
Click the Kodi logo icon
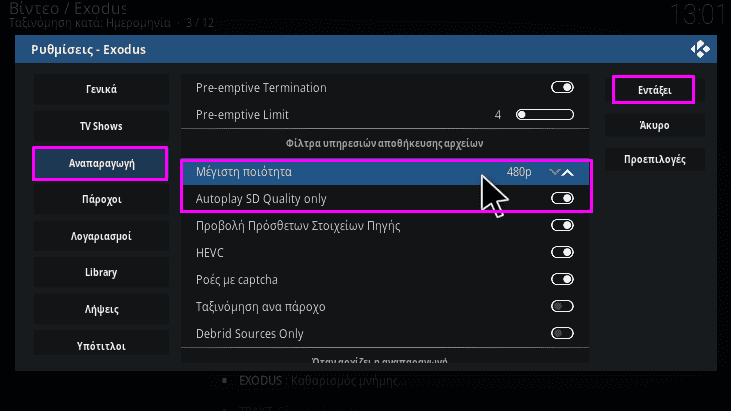(x=700, y=49)
